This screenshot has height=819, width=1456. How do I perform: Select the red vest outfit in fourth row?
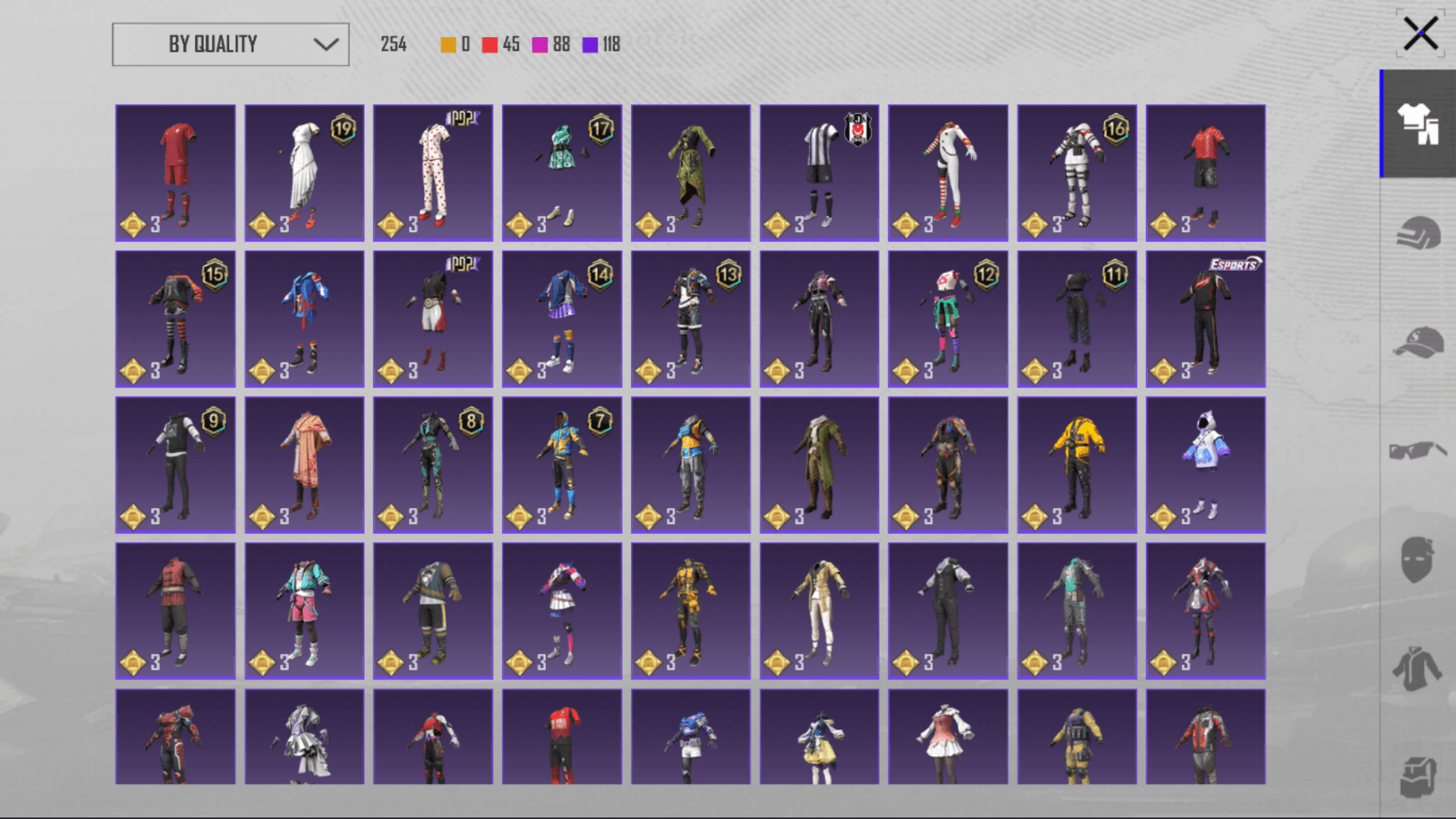(175, 610)
